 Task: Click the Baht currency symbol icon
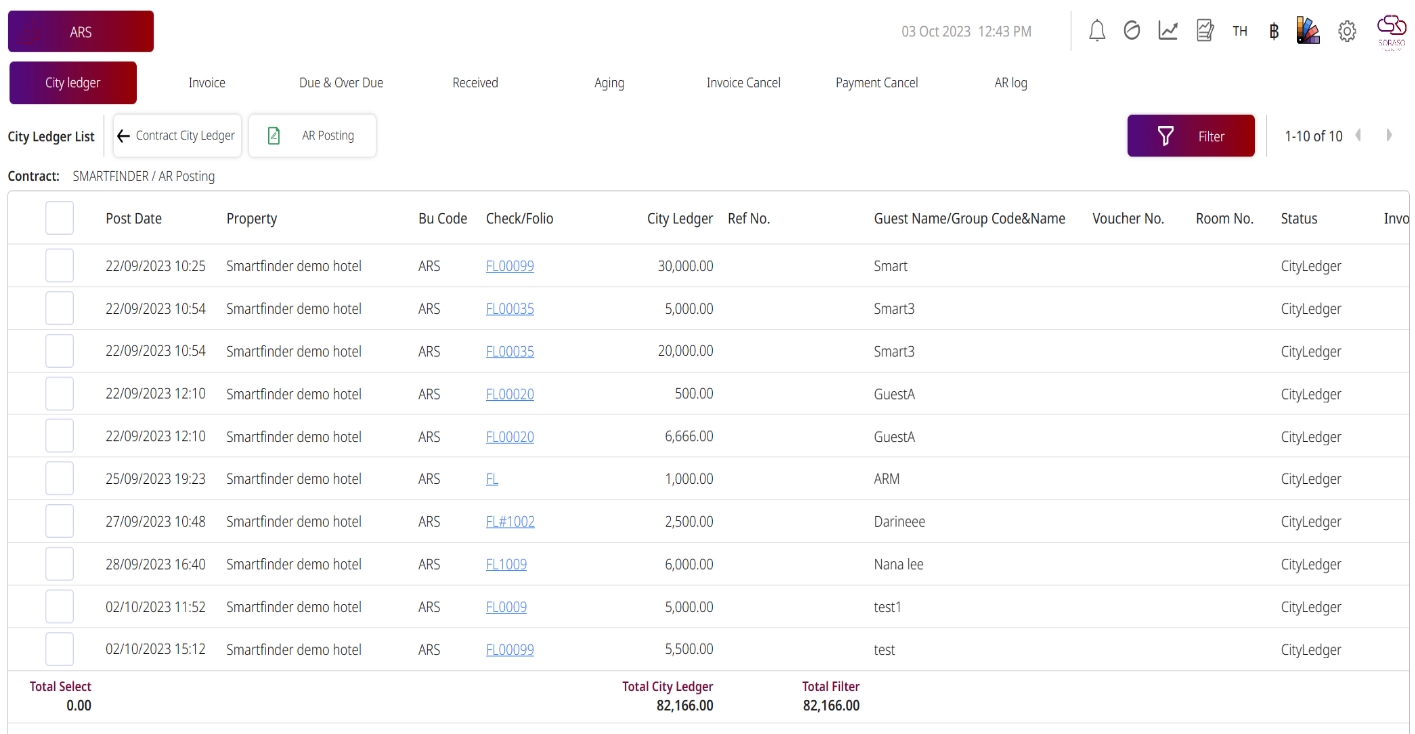tap(1274, 32)
